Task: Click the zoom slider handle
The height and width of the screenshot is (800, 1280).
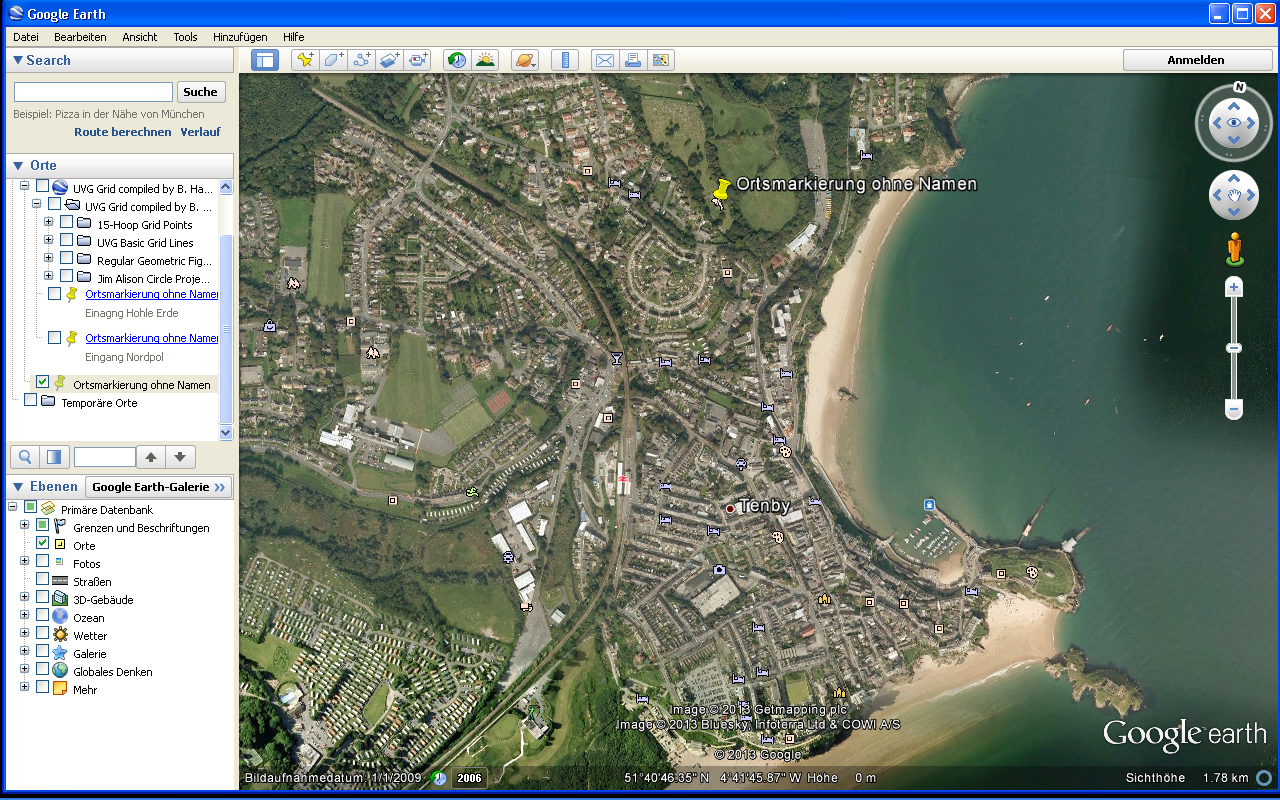Action: coord(1234,348)
